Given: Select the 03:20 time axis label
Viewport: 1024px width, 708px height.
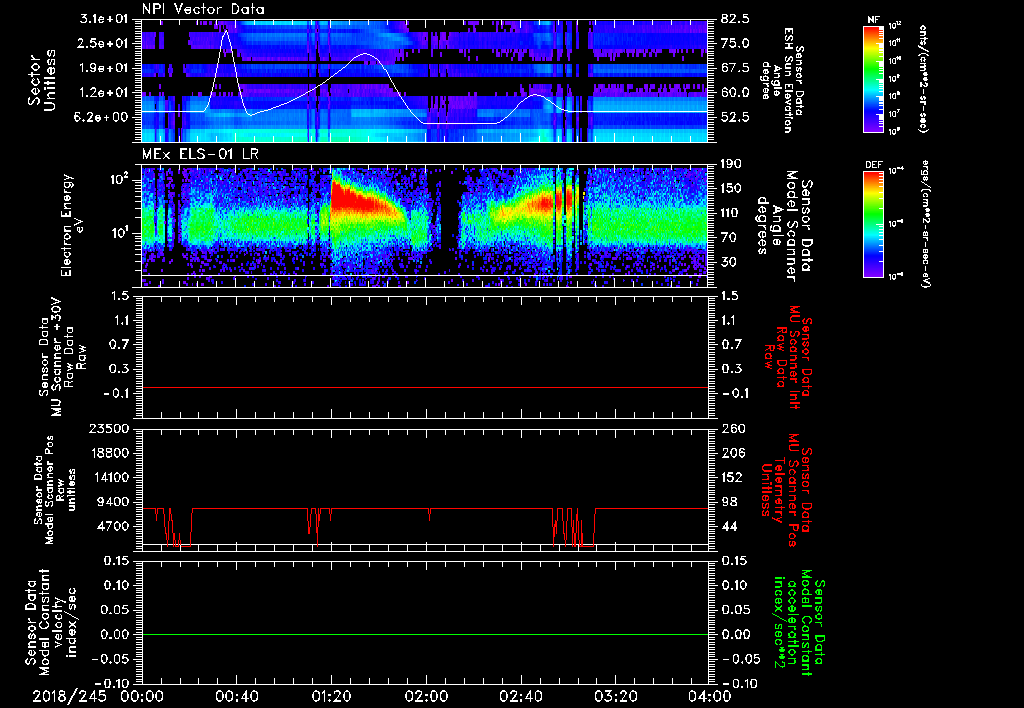Looking at the screenshot, I should (616, 695).
